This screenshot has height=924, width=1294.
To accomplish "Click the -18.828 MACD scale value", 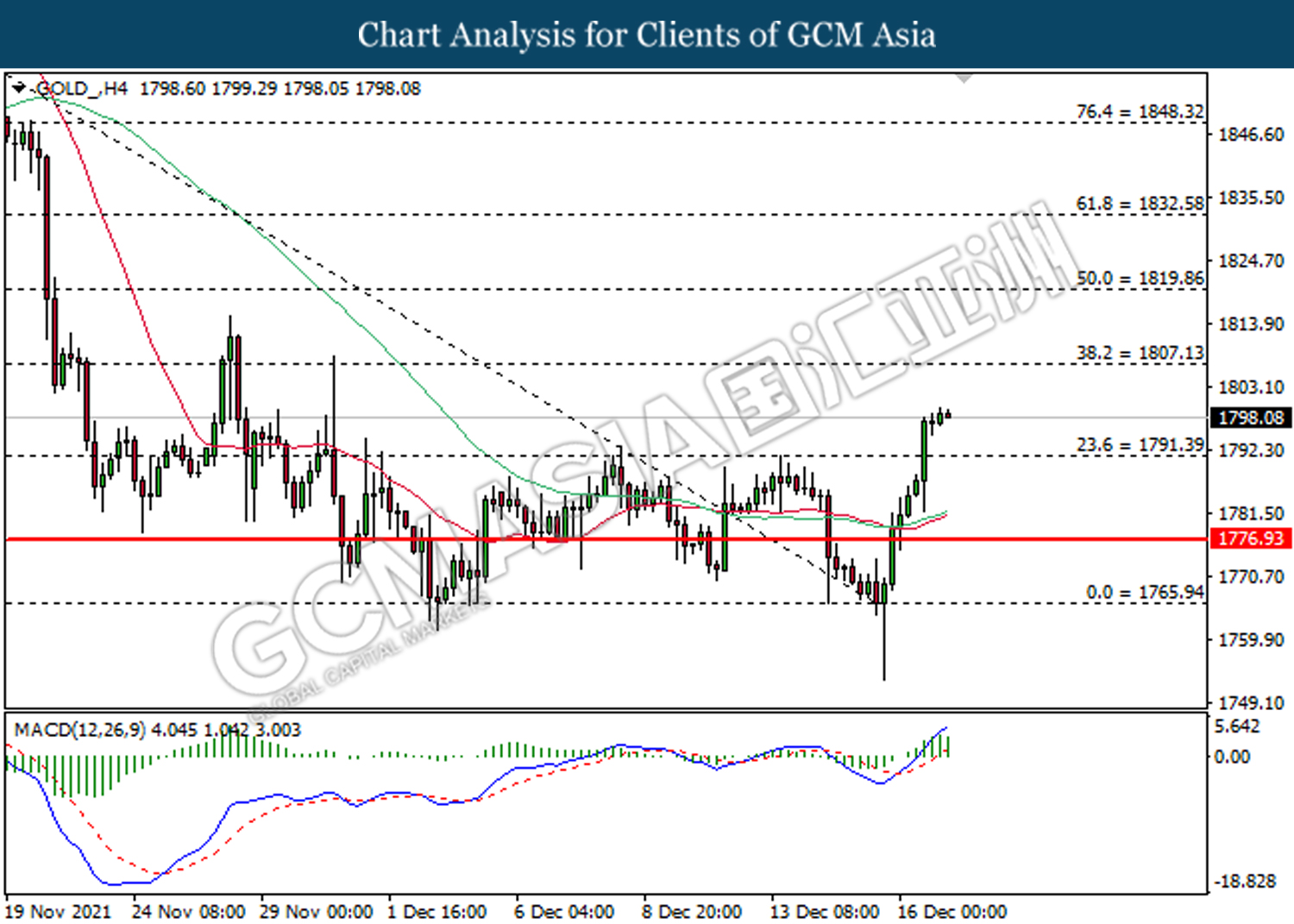I will click(x=1245, y=881).
